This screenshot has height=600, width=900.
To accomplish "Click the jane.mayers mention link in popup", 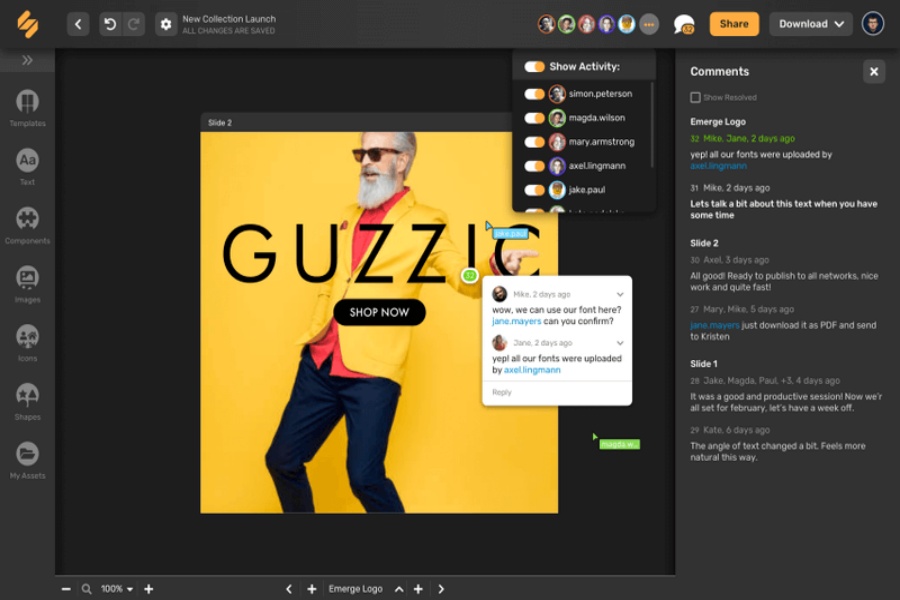I will [517, 321].
